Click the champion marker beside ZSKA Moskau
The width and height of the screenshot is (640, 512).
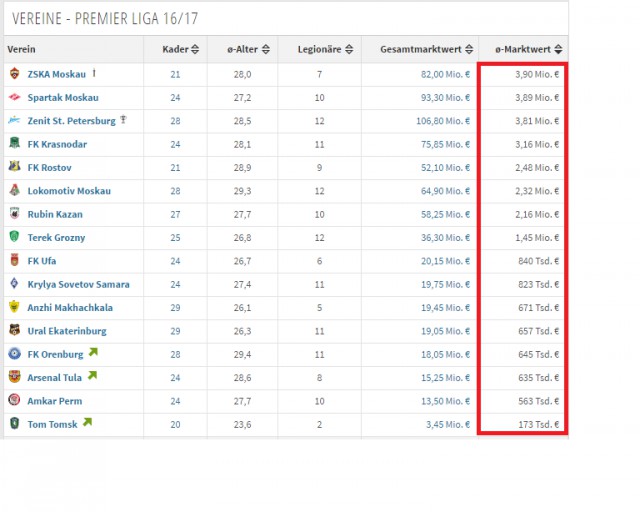point(94,73)
